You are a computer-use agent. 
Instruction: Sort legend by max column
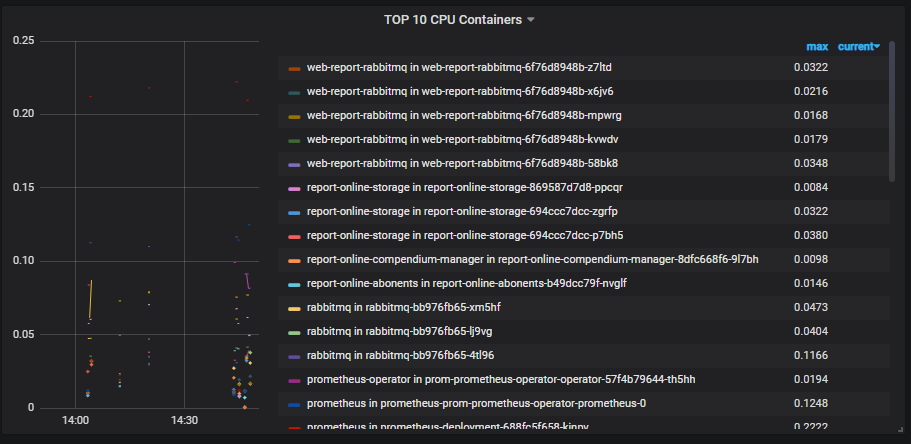click(x=817, y=47)
